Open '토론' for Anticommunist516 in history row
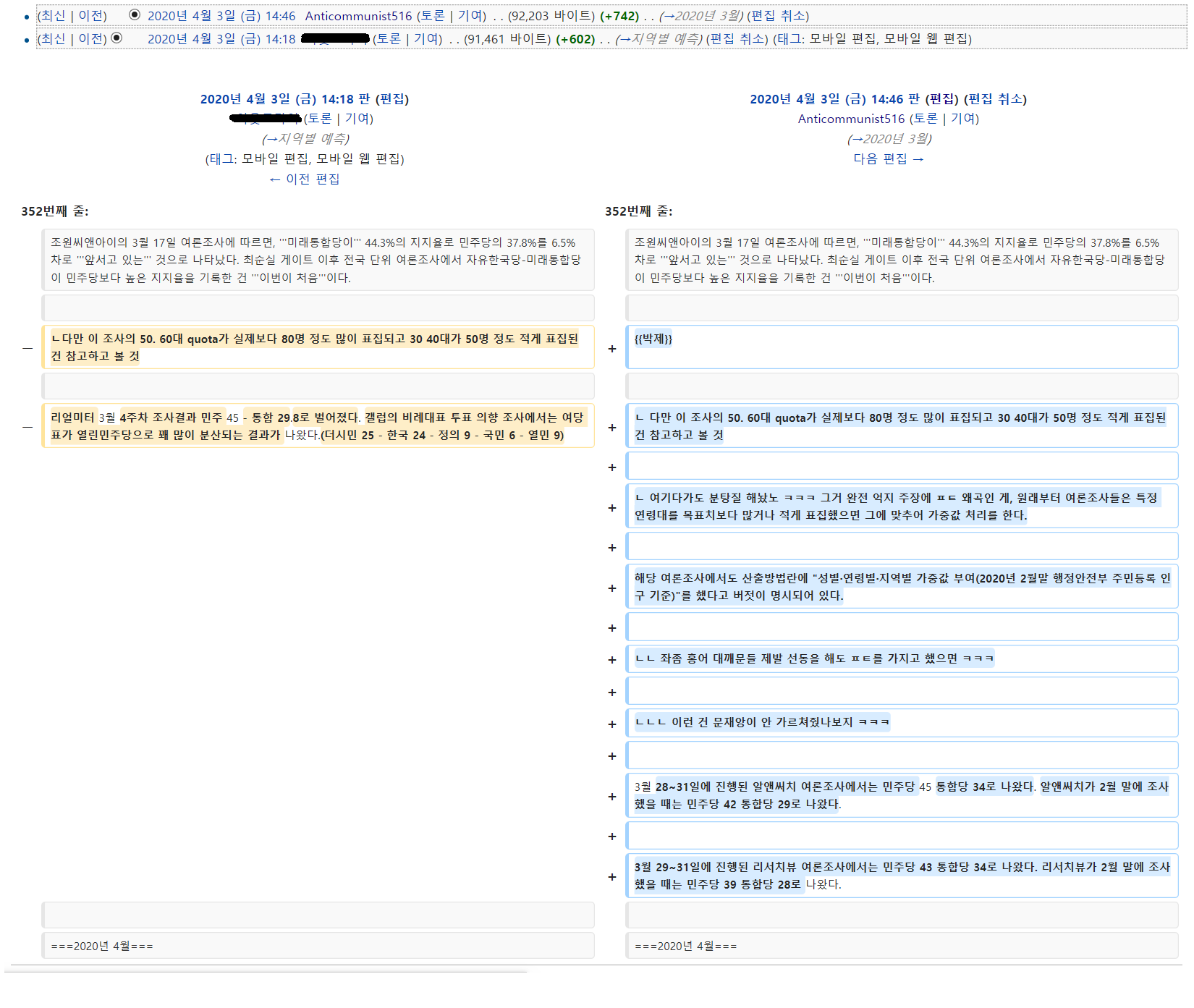This screenshot has width=1194, height=1008. (x=433, y=16)
